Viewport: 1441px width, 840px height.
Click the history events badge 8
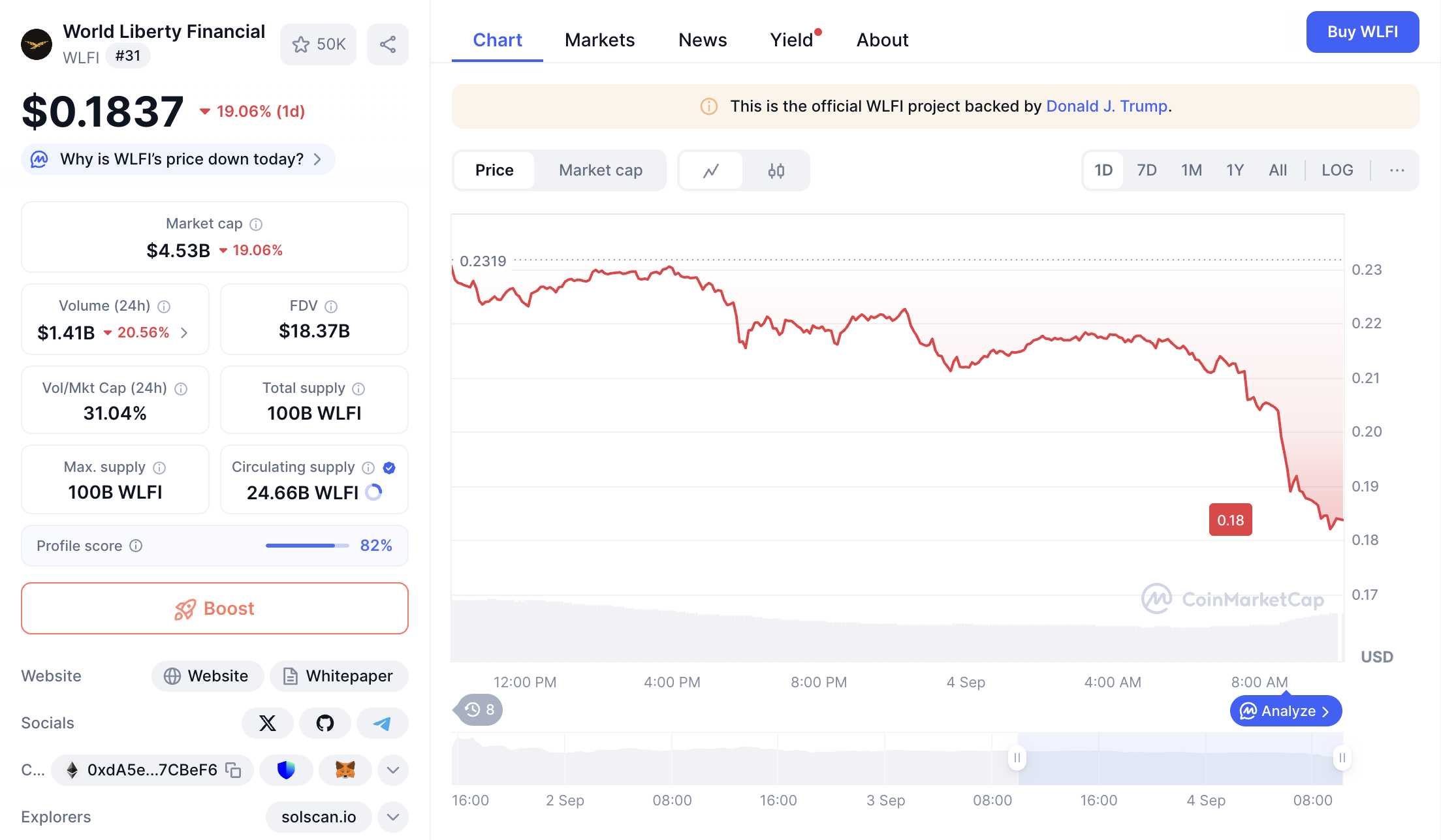[x=480, y=710]
